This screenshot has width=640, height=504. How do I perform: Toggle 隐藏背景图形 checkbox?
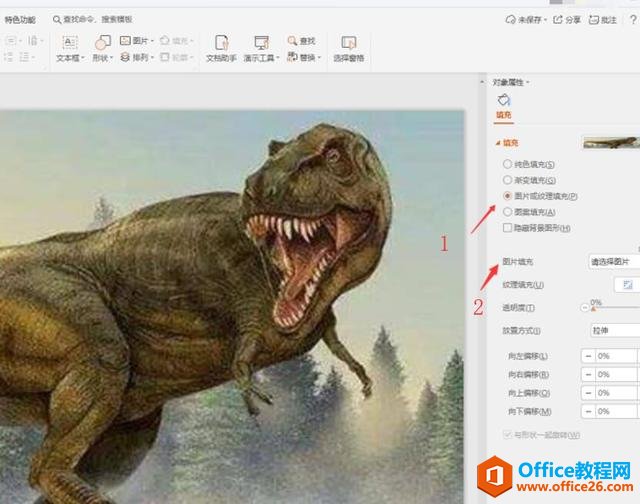pyautogui.click(x=507, y=228)
